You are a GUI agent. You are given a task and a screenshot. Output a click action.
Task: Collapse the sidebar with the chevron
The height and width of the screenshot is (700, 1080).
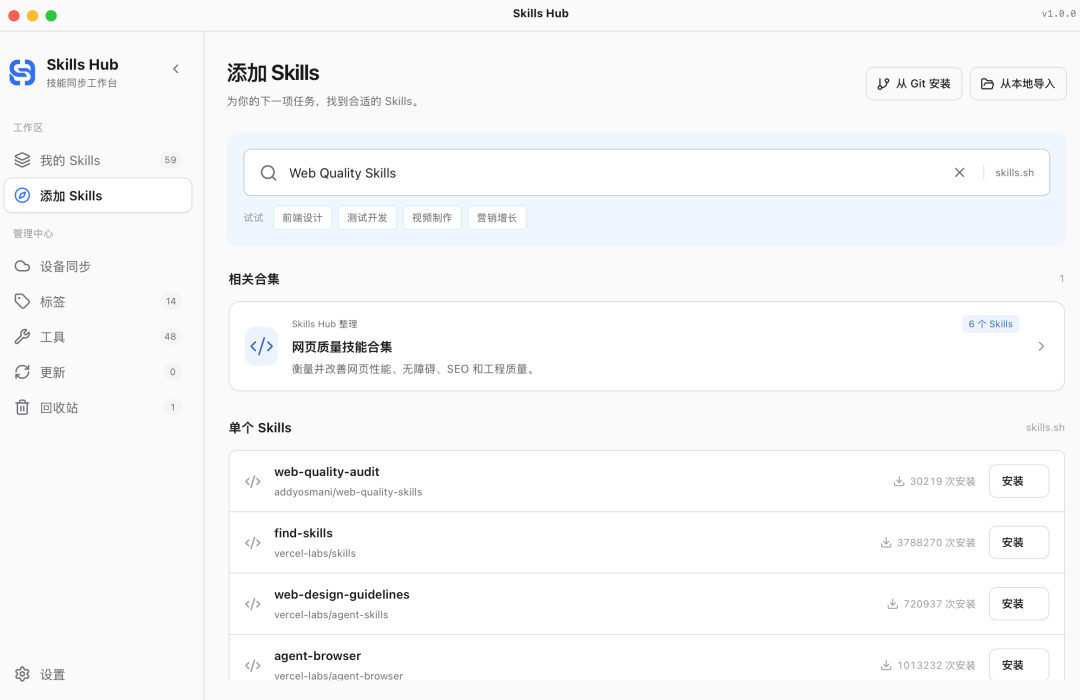coord(176,69)
